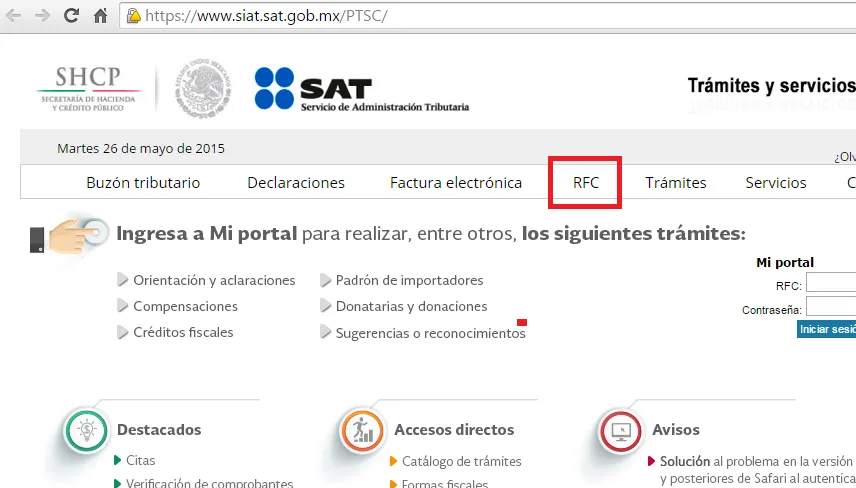Image resolution: width=856 pixels, height=488 pixels.
Task: Open the Factura electrónica menu
Action: coord(456,182)
